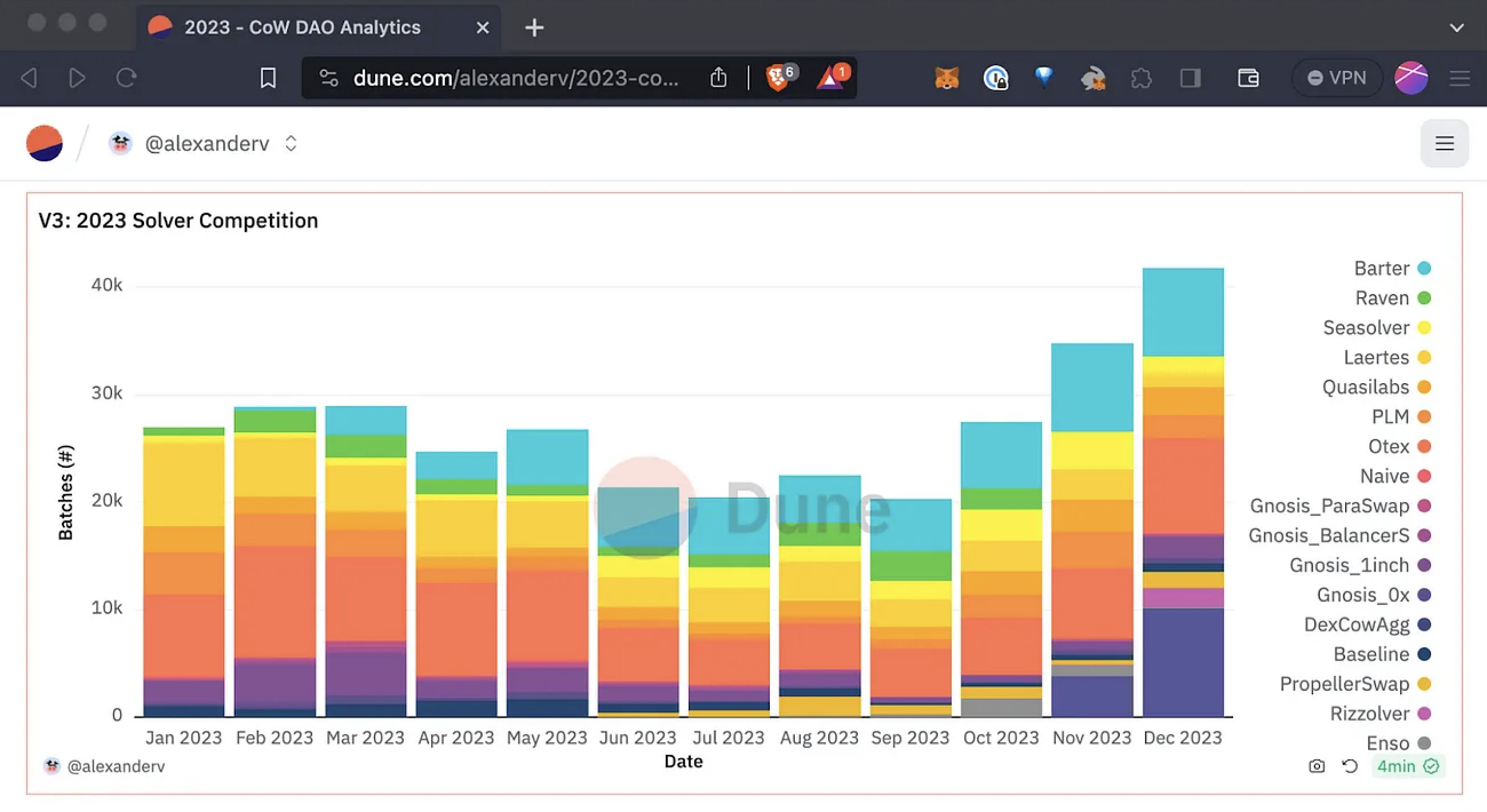
Task: Open the hamburger menu in the Dune header
Action: pyautogui.click(x=1444, y=143)
